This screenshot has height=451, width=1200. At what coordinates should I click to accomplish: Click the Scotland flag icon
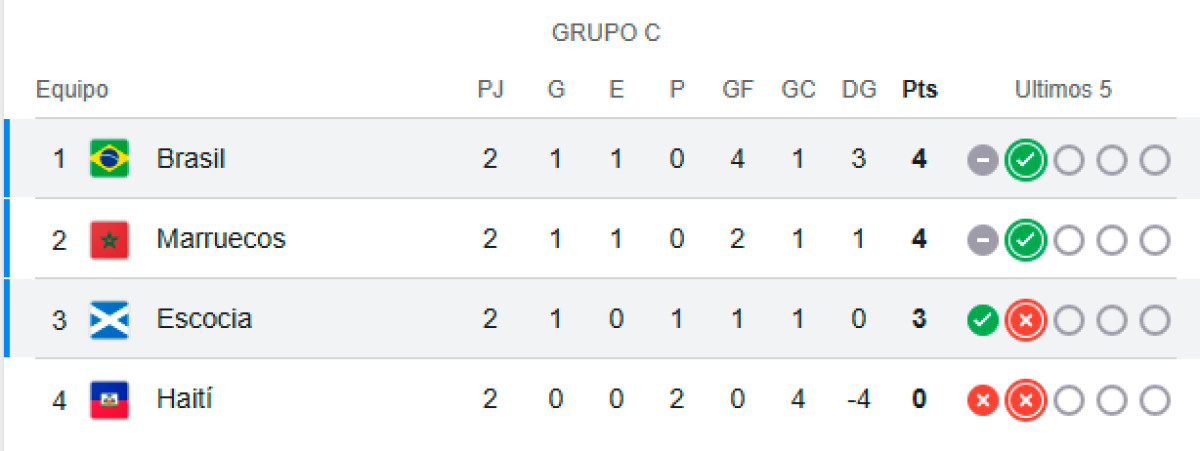109,319
